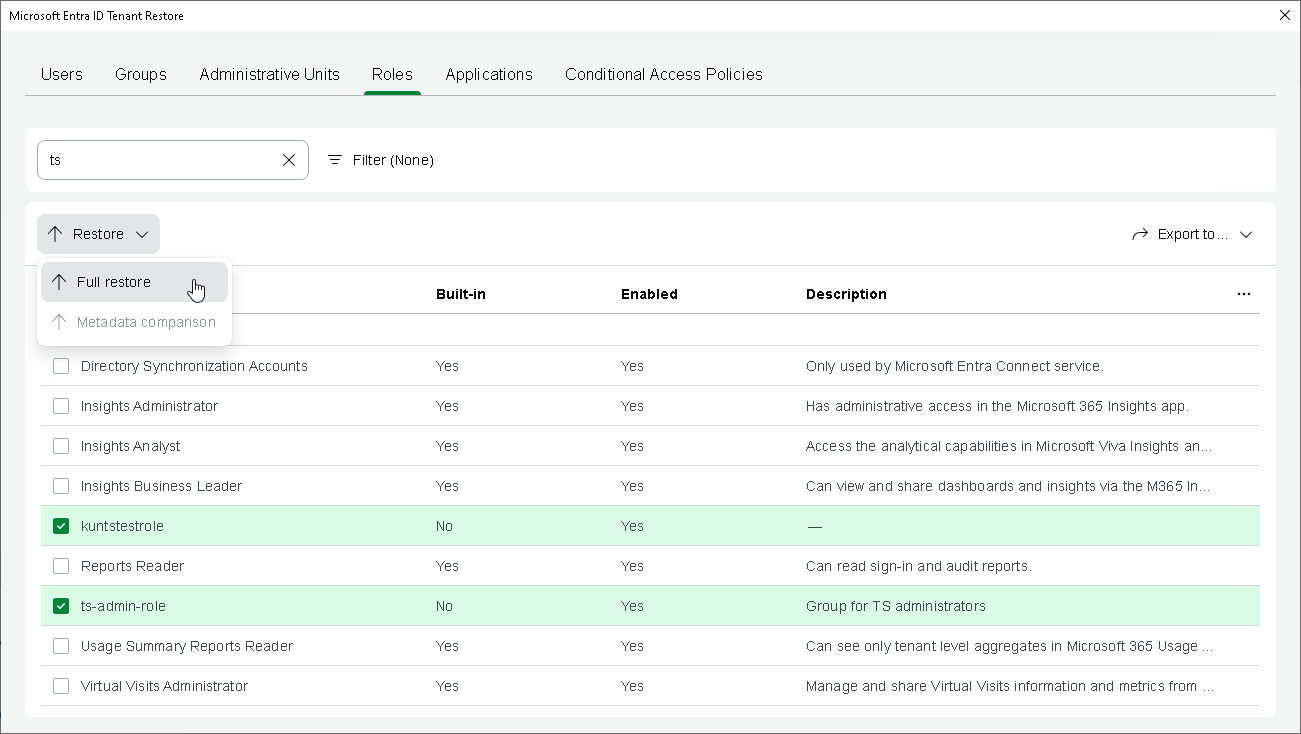This screenshot has width=1301, height=734.
Task: Tick the Reports Reader checkbox
Action: tap(61, 566)
